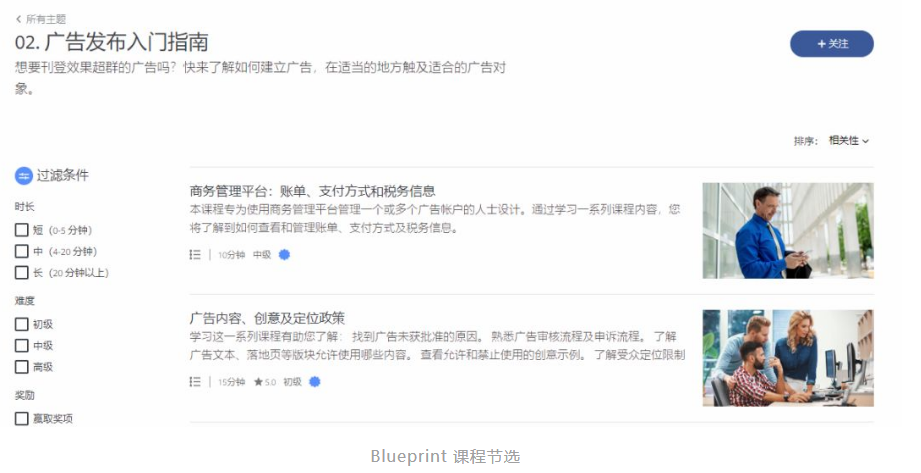Screen dimensions: 921x473
Task: Enable the 长 (20 分钟以上) filter
Action: point(22,273)
